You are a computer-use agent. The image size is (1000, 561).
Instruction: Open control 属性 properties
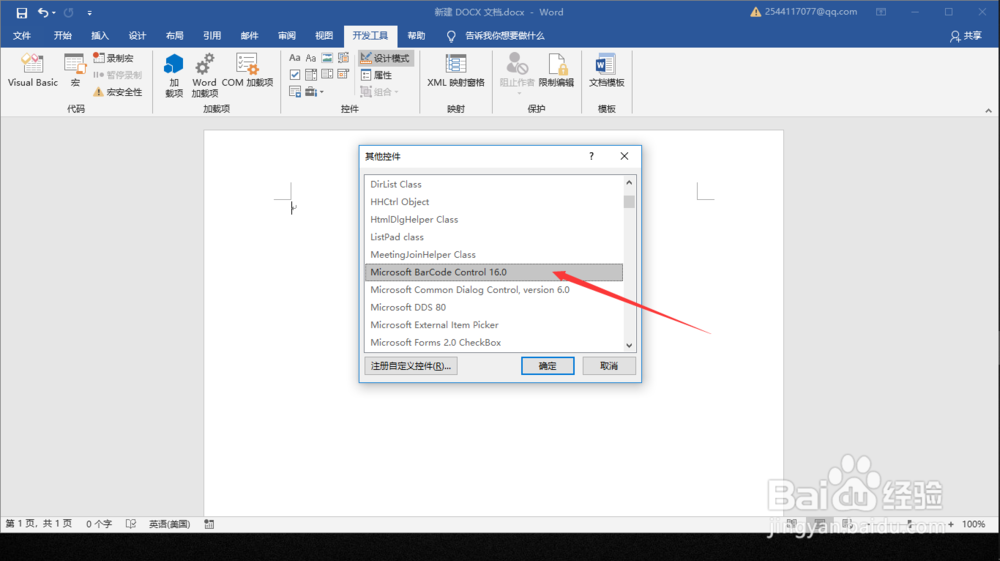376,75
